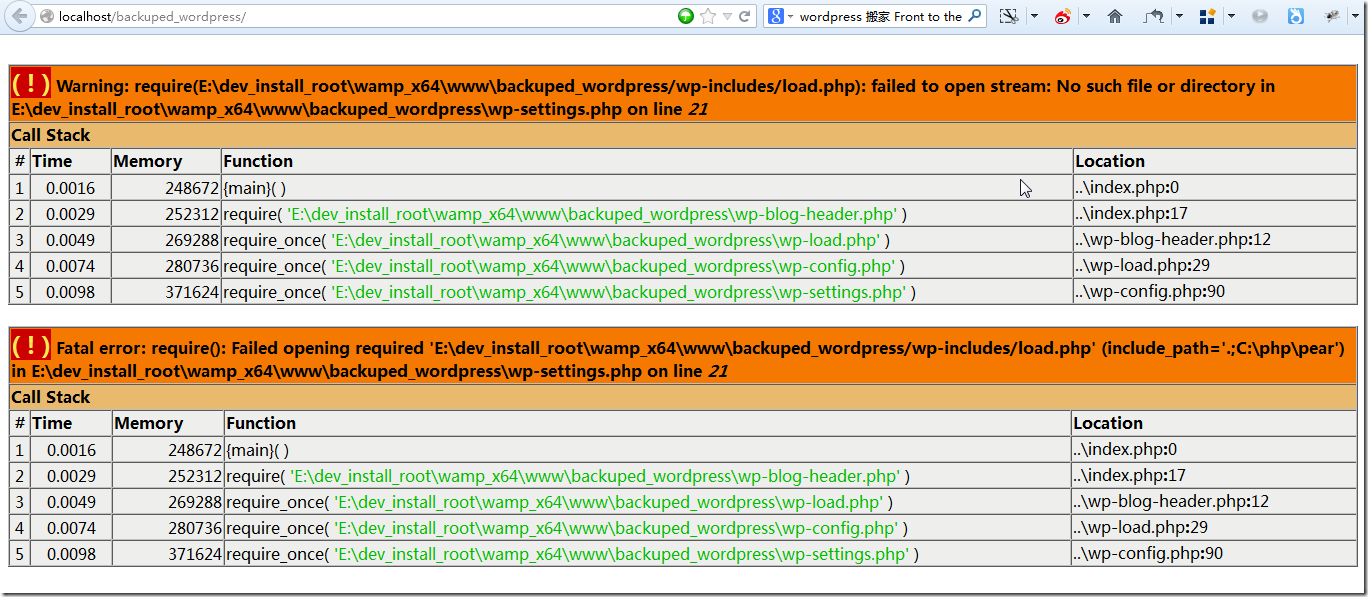Click the Warning message text about load.php
The image size is (1368, 597).
[x=643, y=97]
